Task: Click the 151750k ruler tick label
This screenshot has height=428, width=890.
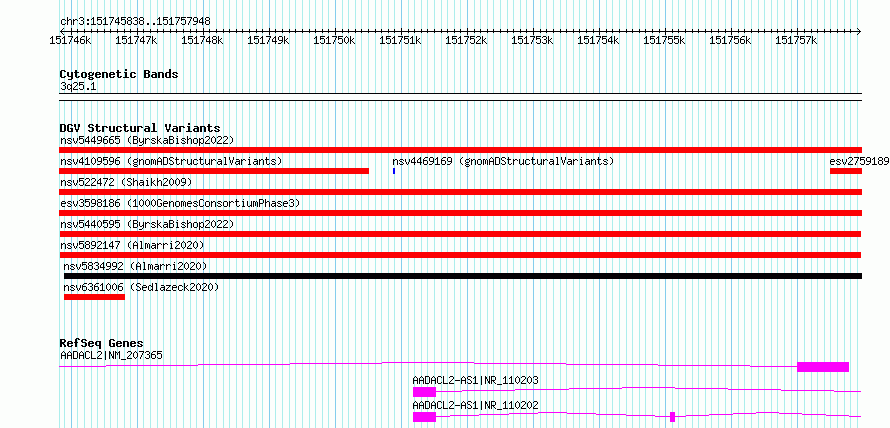Action: [x=334, y=40]
